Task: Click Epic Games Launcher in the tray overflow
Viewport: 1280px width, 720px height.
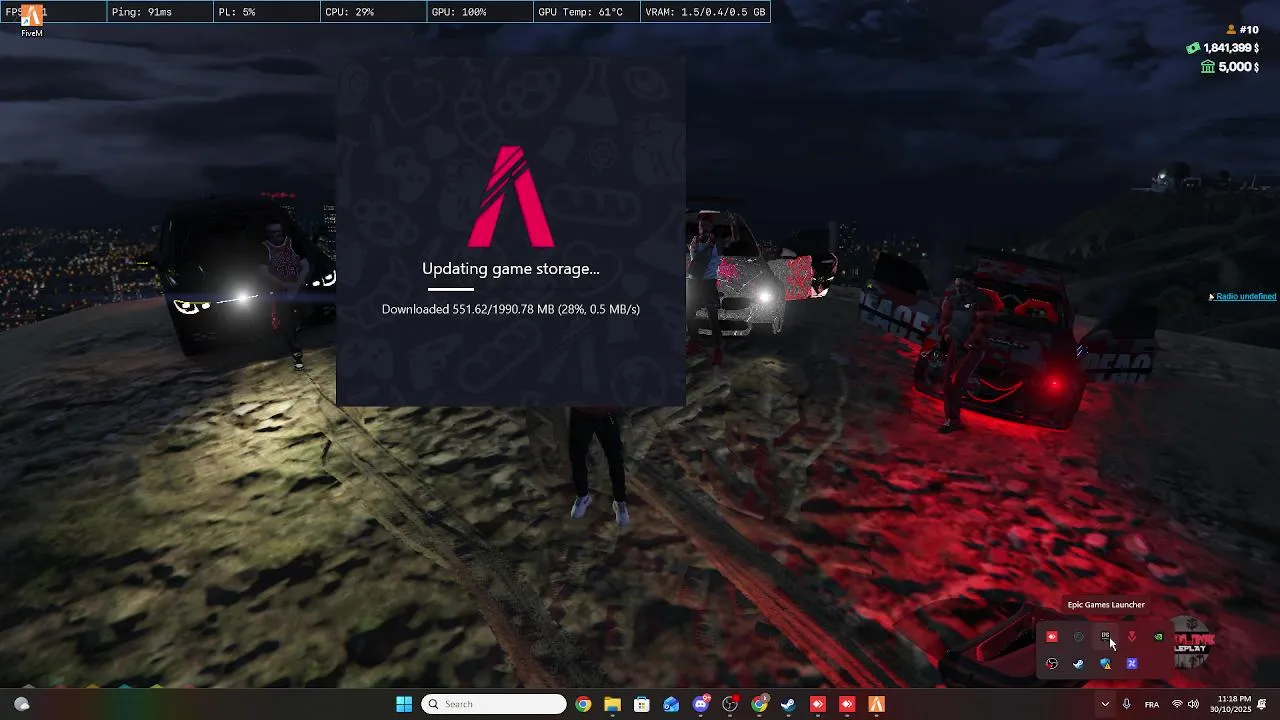Action: (x=1105, y=636)
